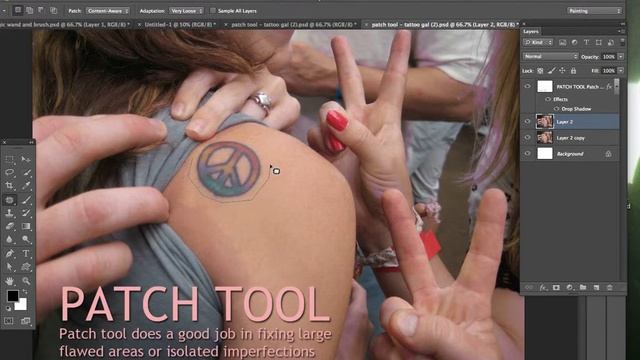Click the Add to selection icon
The height and width of the screenshot is (360, 640).
click(x=29, y=11)
